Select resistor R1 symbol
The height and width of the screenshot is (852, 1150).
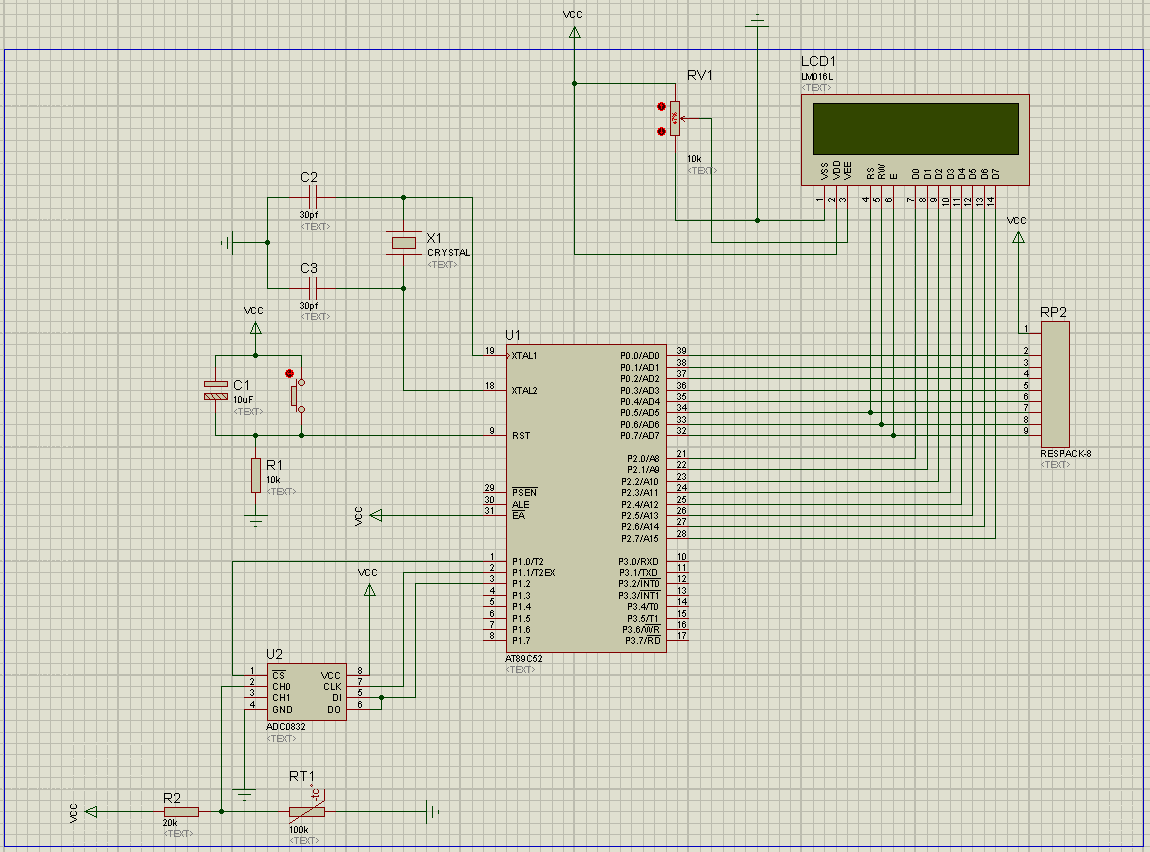pyautogui.click(x=256, y=476)
